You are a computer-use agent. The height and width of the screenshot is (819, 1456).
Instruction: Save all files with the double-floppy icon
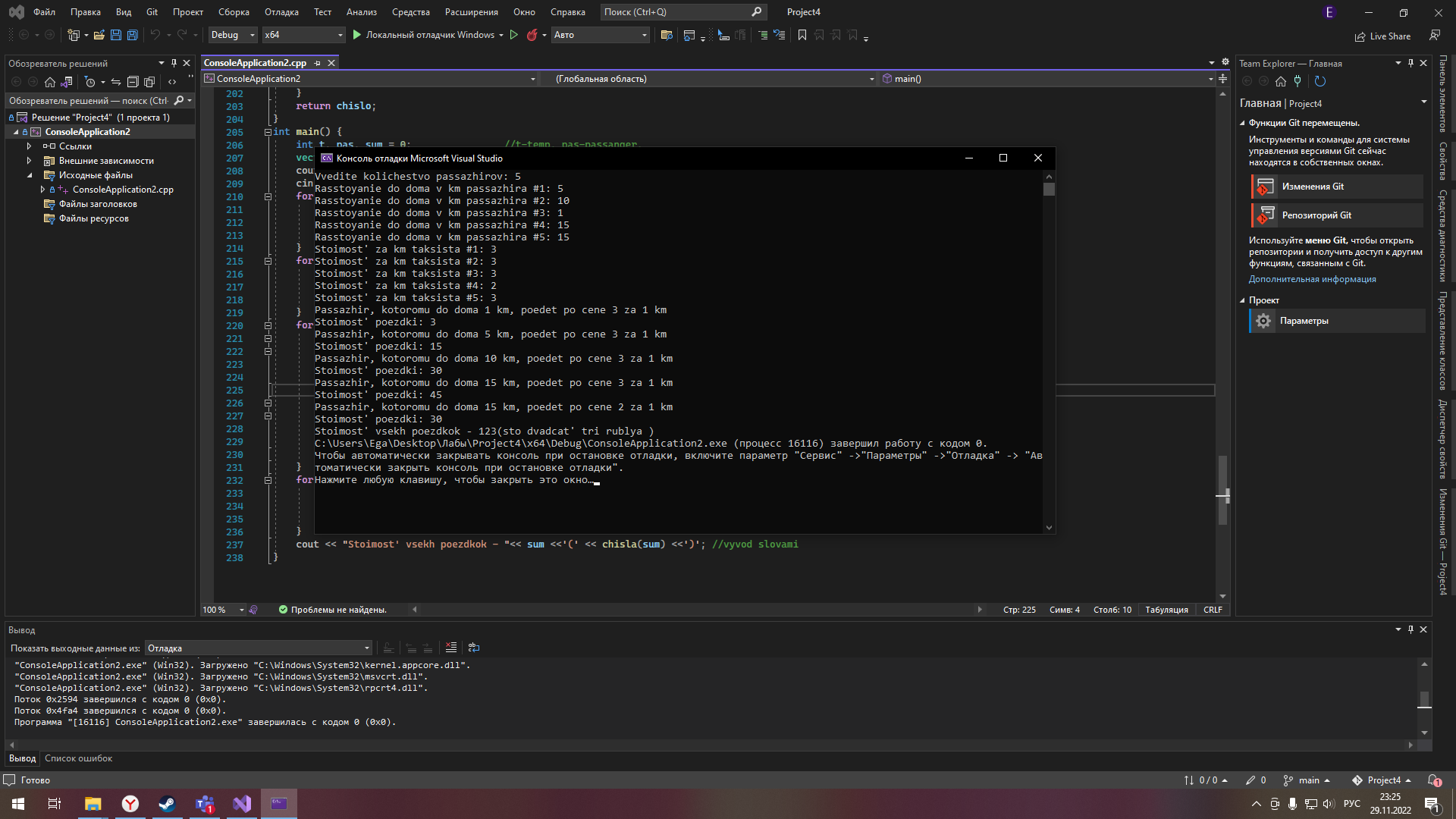click(x=132, y=35)
